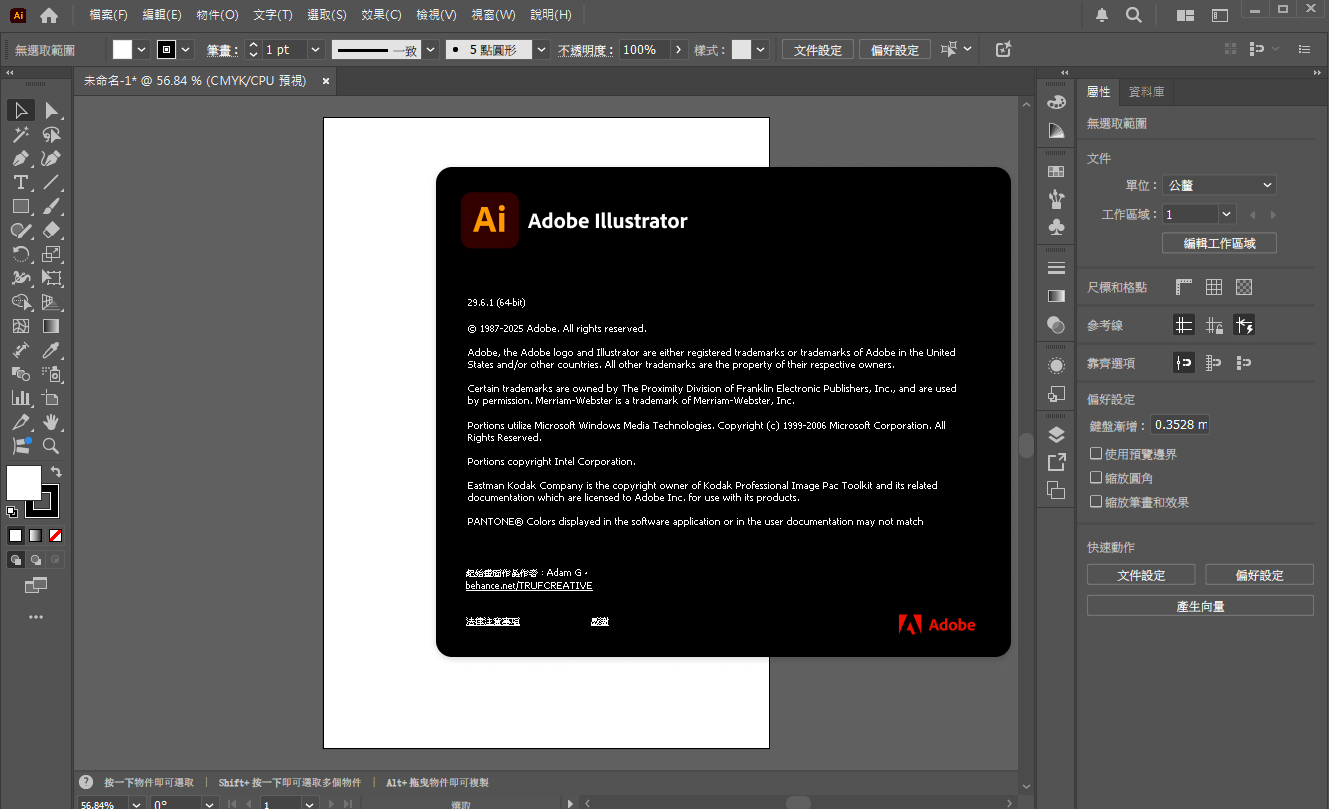Select the Selection tool (black arrow)
The image size is (1329, 809).
20,110
